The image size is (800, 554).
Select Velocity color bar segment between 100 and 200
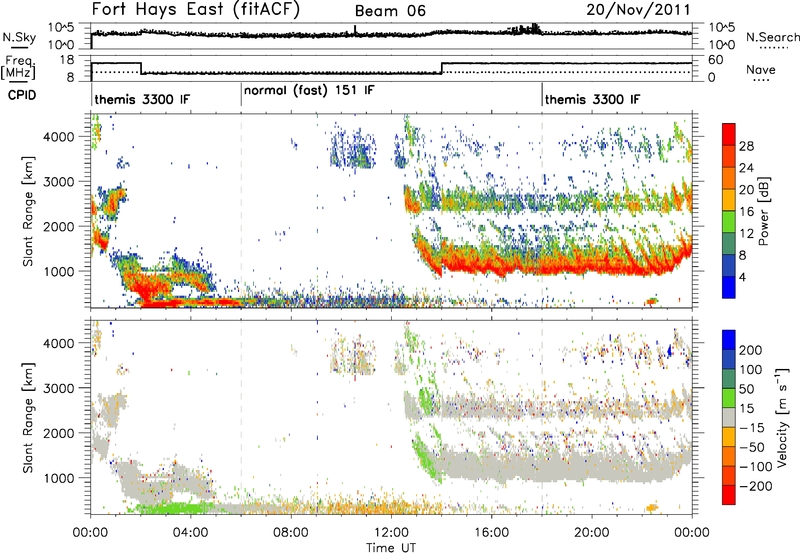[x=729, y=359]
